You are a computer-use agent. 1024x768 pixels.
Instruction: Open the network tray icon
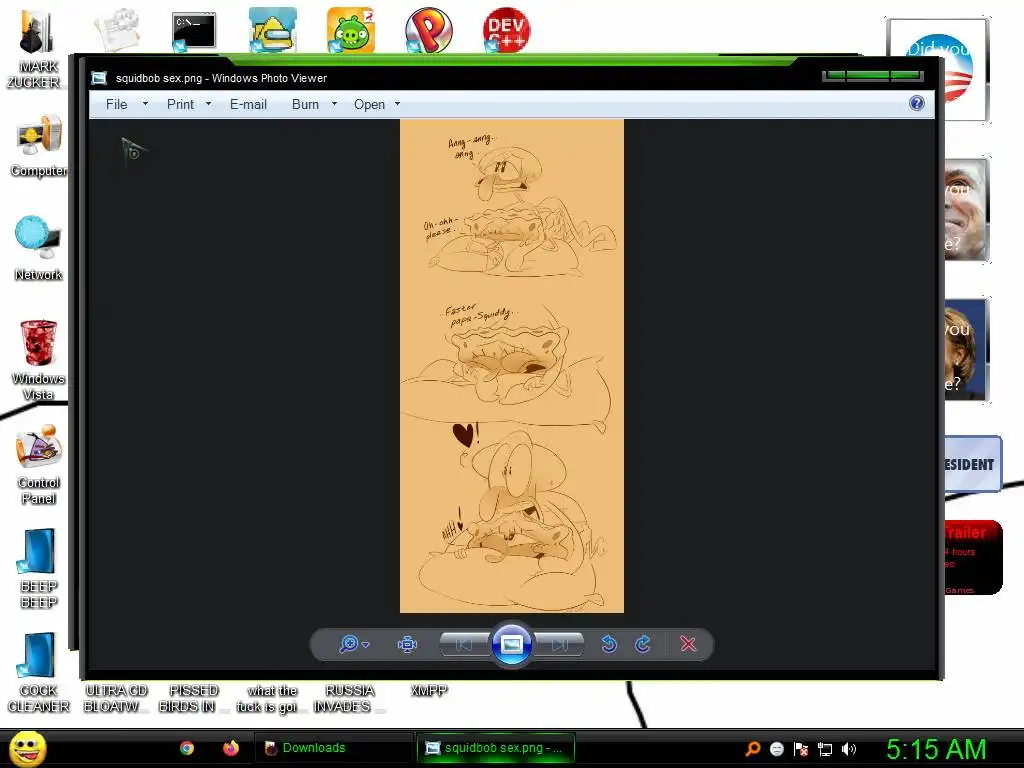pyautogui.click(x=825, y=749)
